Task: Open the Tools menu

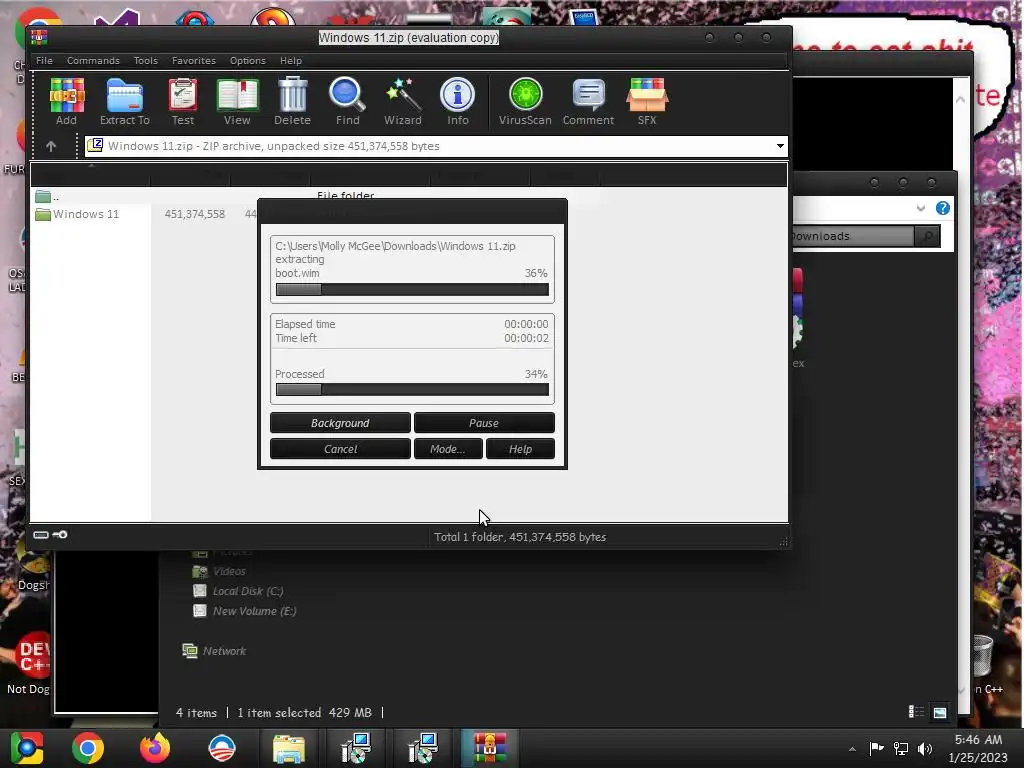Action: point(146,60)
